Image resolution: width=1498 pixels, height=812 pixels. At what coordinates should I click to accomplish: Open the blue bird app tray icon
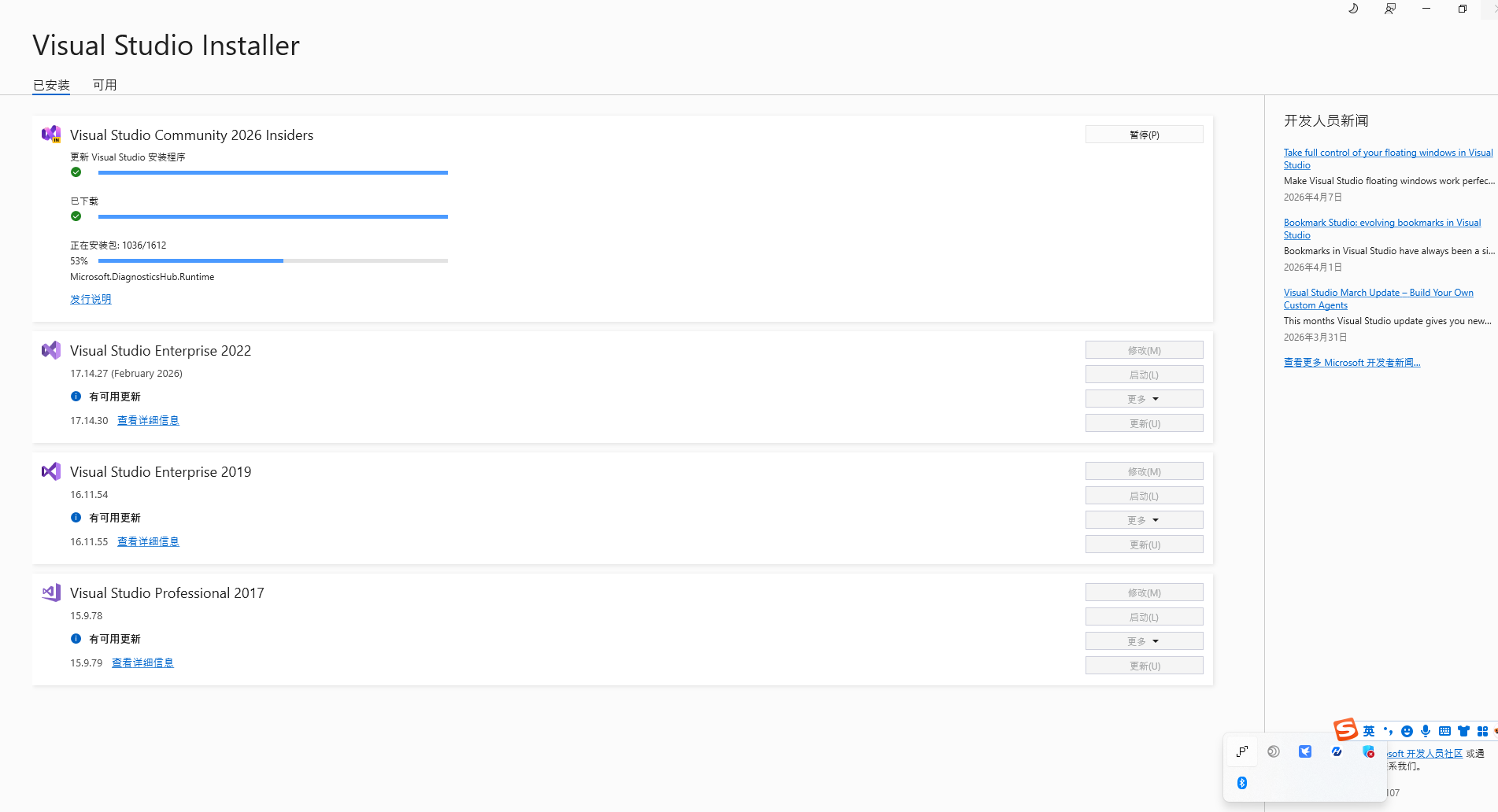pos(1305,751)
